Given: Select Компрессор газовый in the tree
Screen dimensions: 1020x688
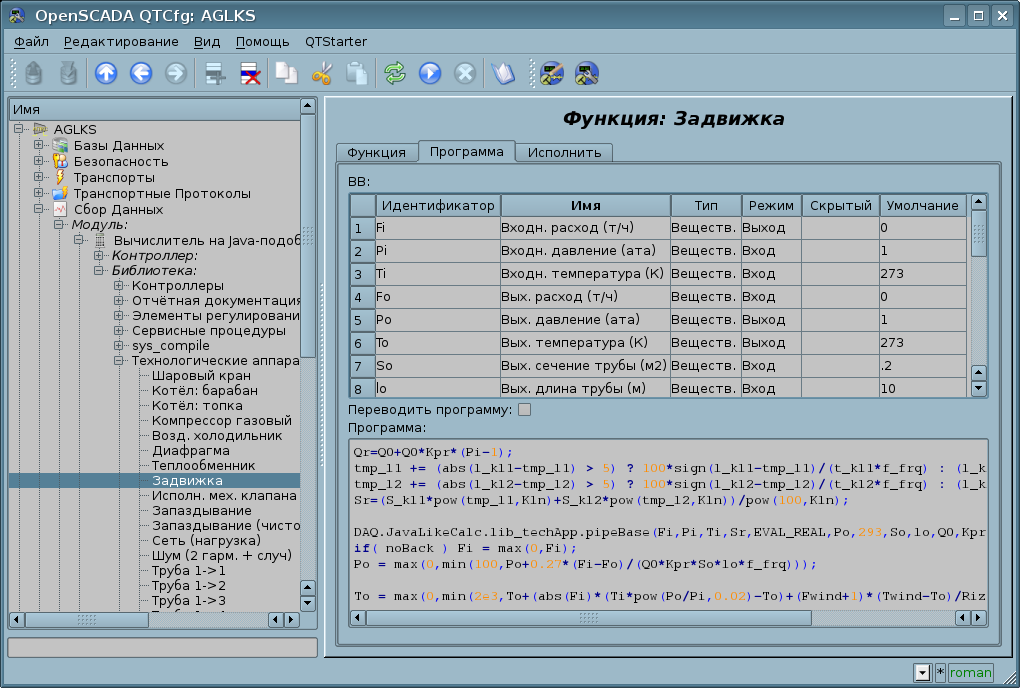Looking at the screenshot, I should pyautogui.click(x=222, y=421).
